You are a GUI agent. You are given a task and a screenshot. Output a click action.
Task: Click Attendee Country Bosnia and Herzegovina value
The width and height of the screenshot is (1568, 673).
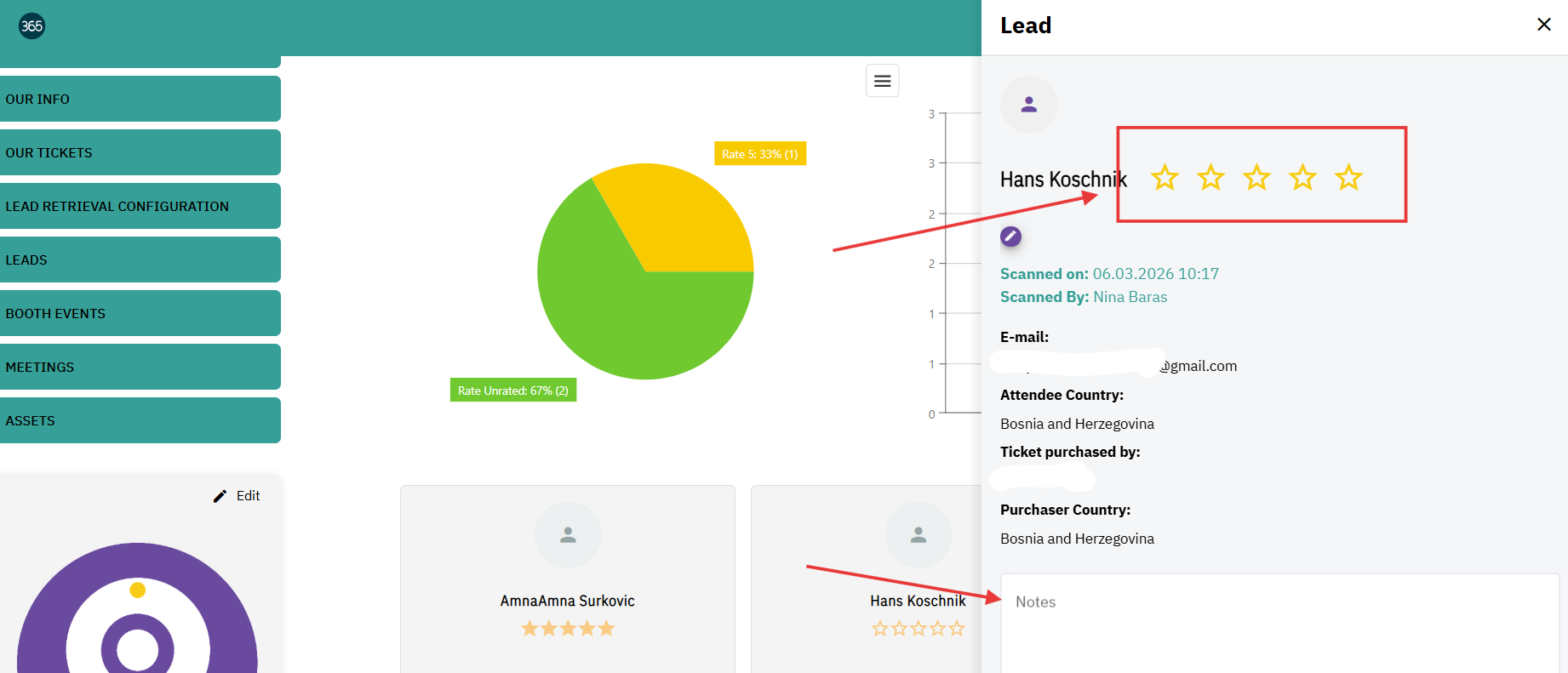[1077, 424]
